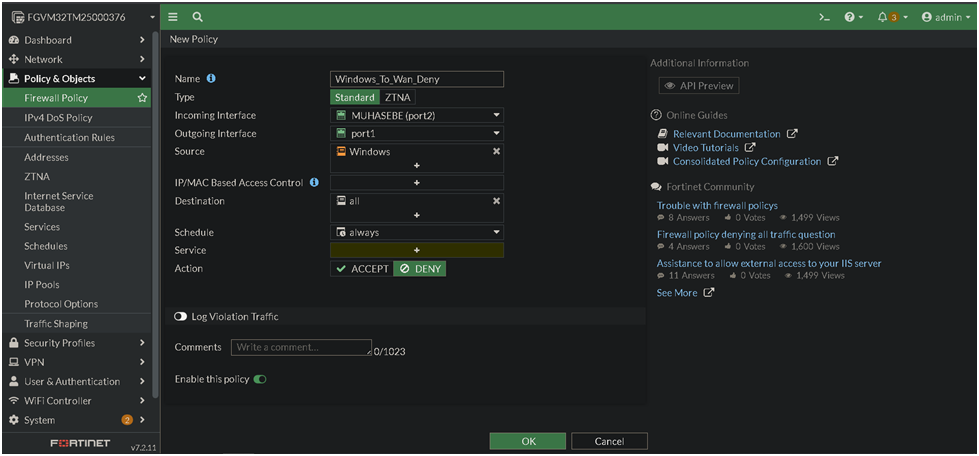Expand Network menu

[77, 59]
